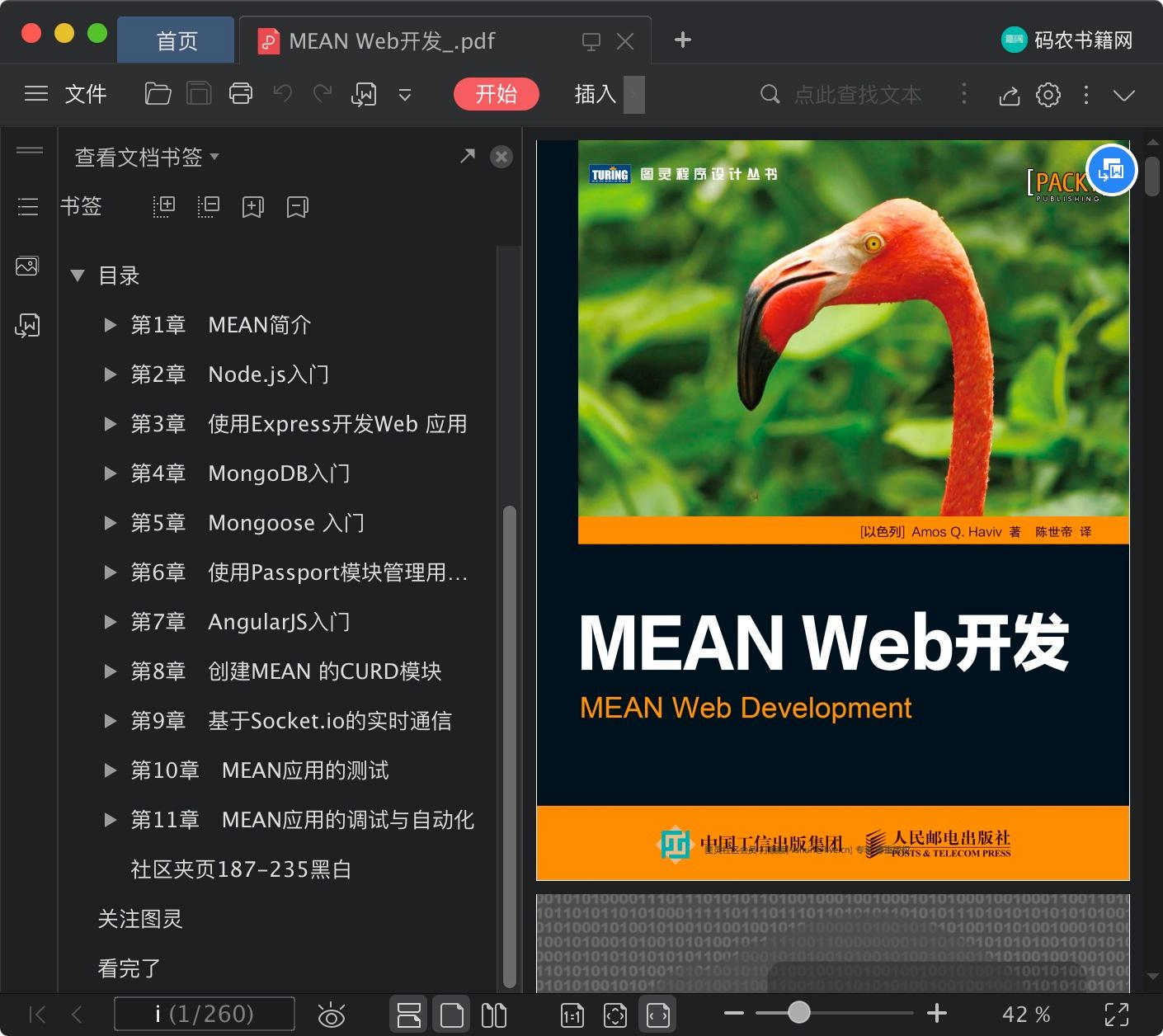
Task: Zoom out with minus button
Action: pyautogui.click(x=734, y=1013)
